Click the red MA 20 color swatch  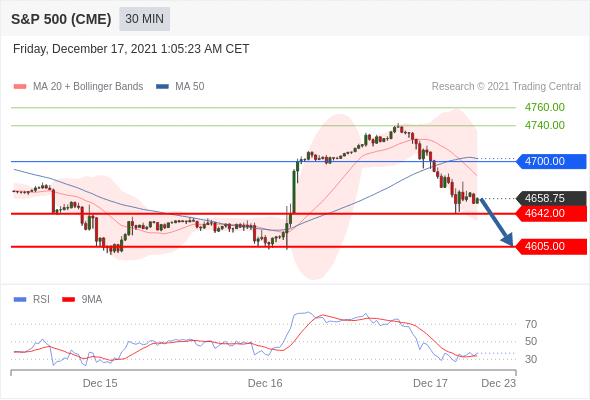pos(20,87)
